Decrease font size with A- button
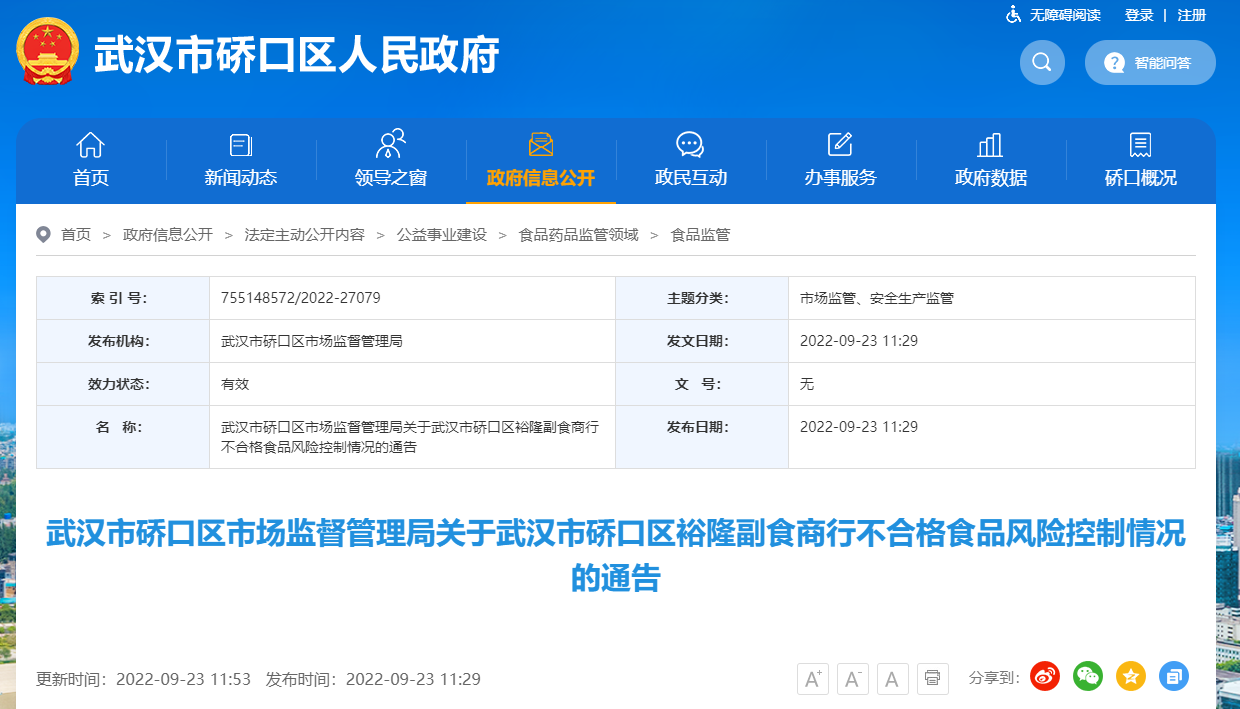Screen dimensions: 1240x709 (853, 679)
